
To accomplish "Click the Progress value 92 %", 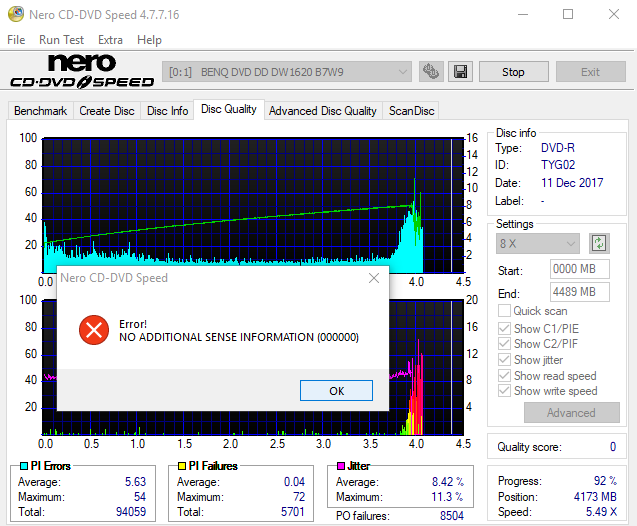I will (x=605, y=481).
